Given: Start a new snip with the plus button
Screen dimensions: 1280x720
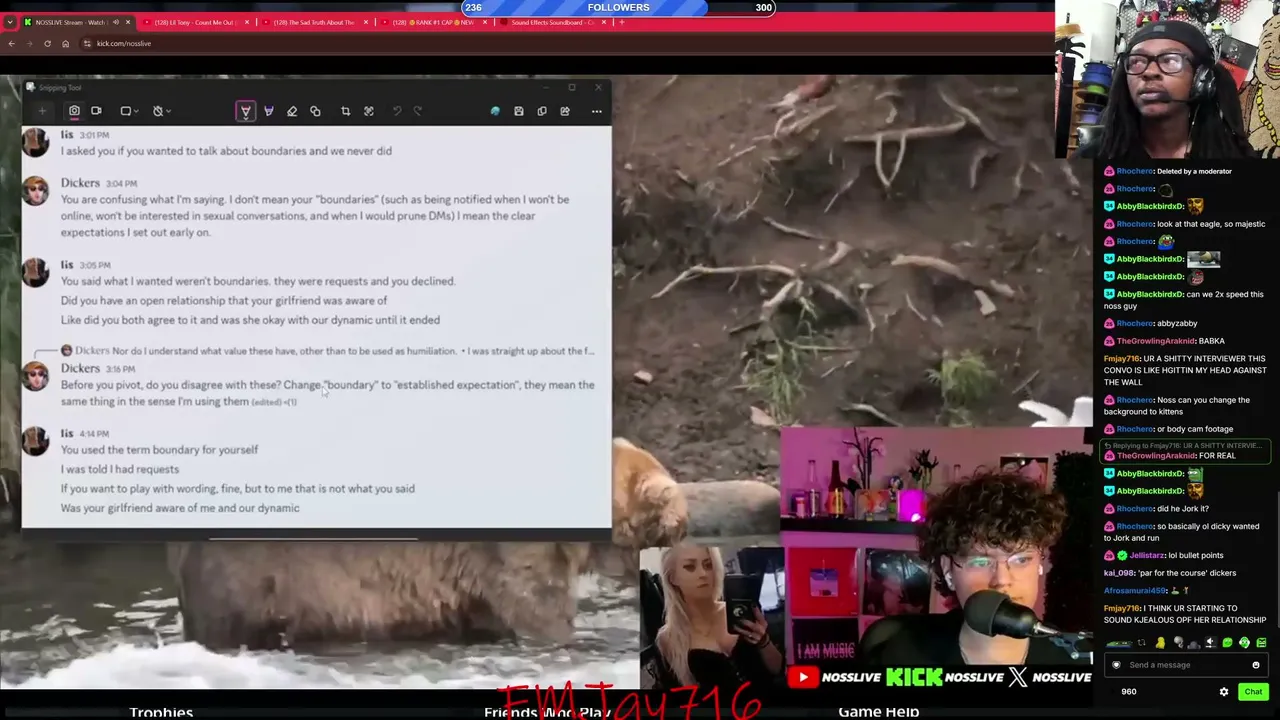Looking at the screenshot, I should pyautogui.click(x=42, y=111).
